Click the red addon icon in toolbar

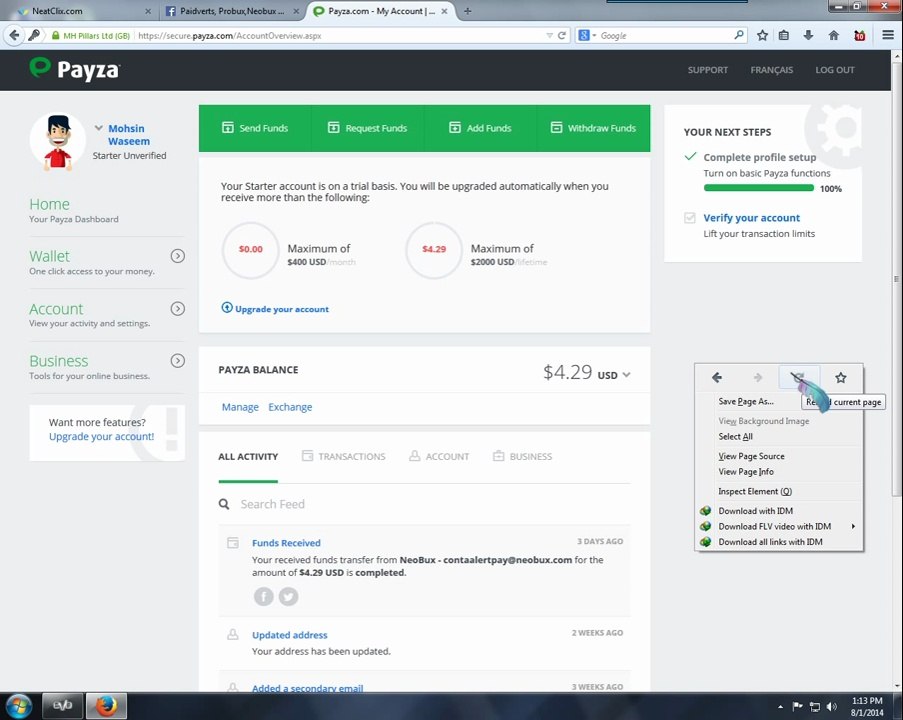[x=859, y=35]
